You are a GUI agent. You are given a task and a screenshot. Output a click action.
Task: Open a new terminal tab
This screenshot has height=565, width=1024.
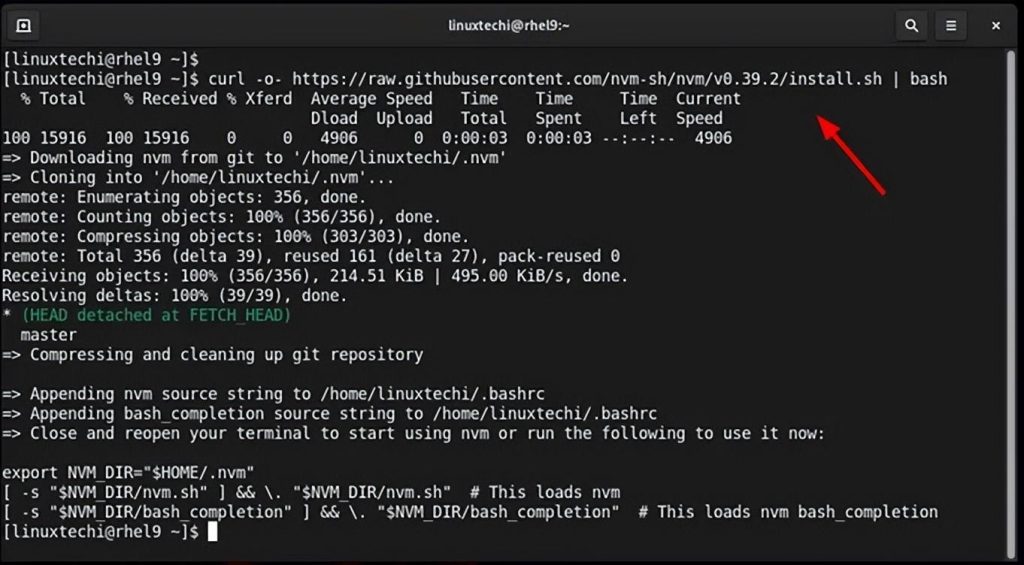(24, 26)
